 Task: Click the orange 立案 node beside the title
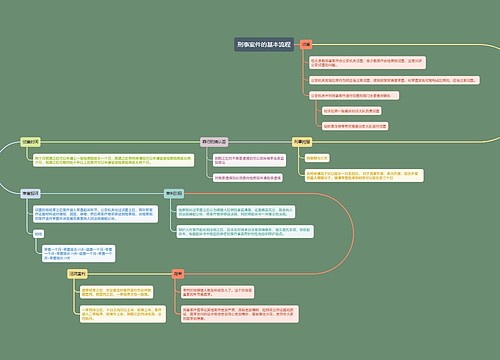pyautogui.click(x=306, y=44)
